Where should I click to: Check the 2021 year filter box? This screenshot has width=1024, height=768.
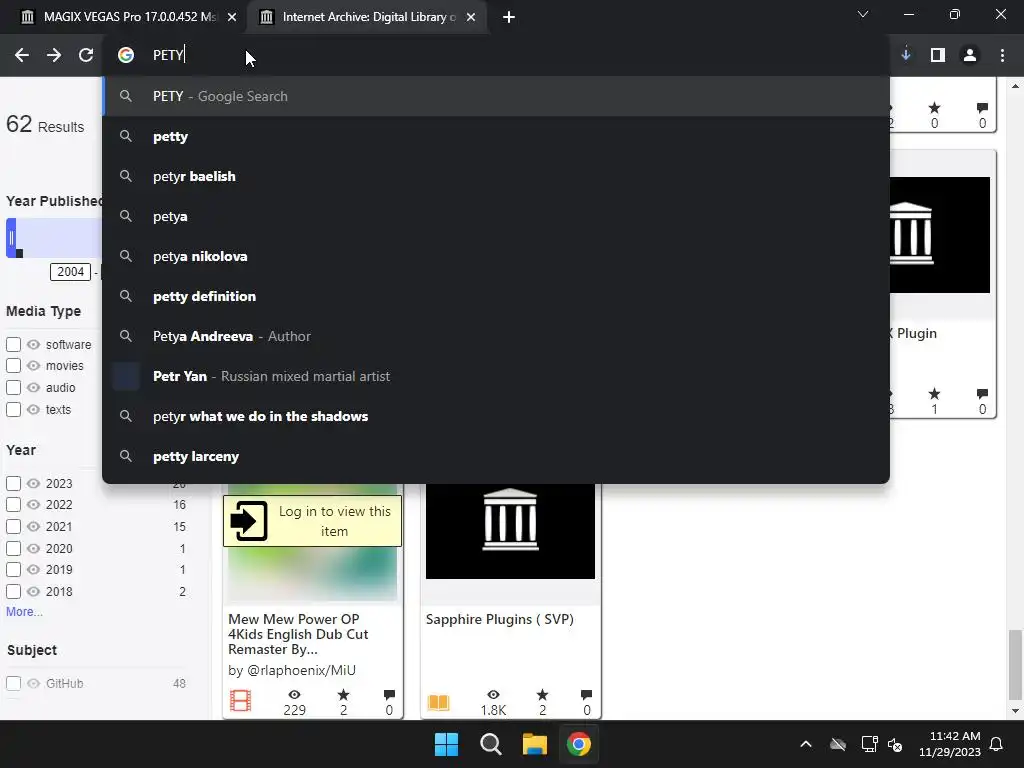point(13,526)
